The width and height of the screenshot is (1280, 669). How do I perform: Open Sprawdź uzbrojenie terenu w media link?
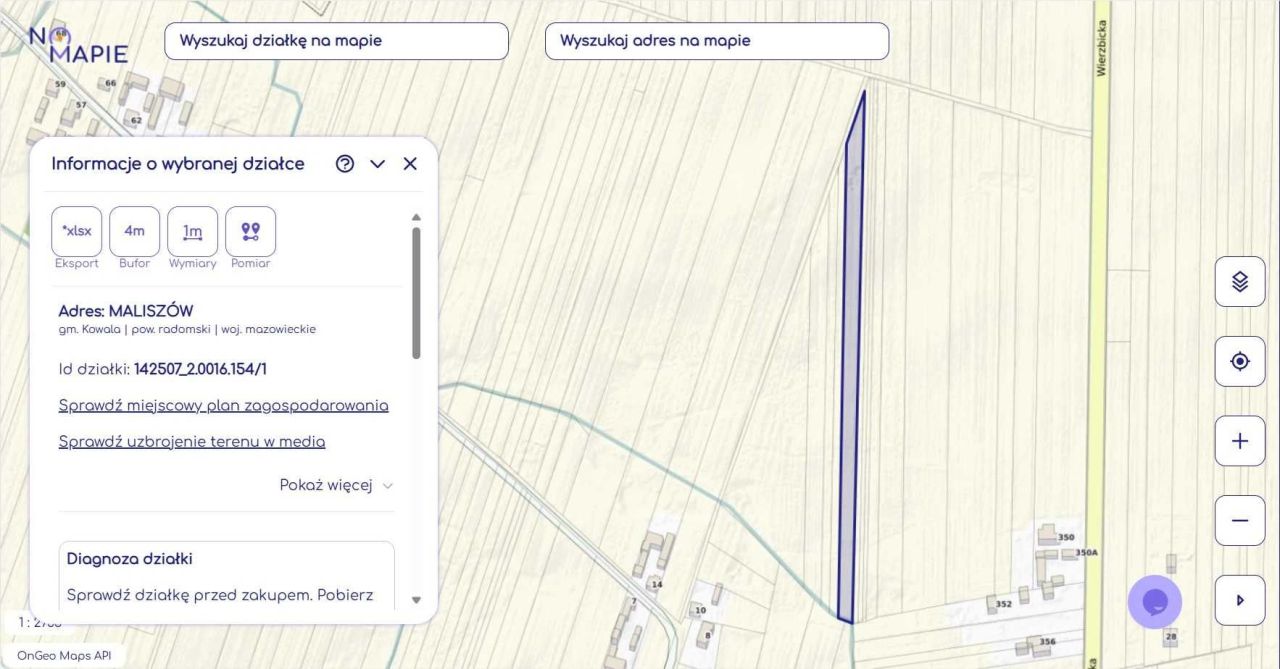pos(192,441)
